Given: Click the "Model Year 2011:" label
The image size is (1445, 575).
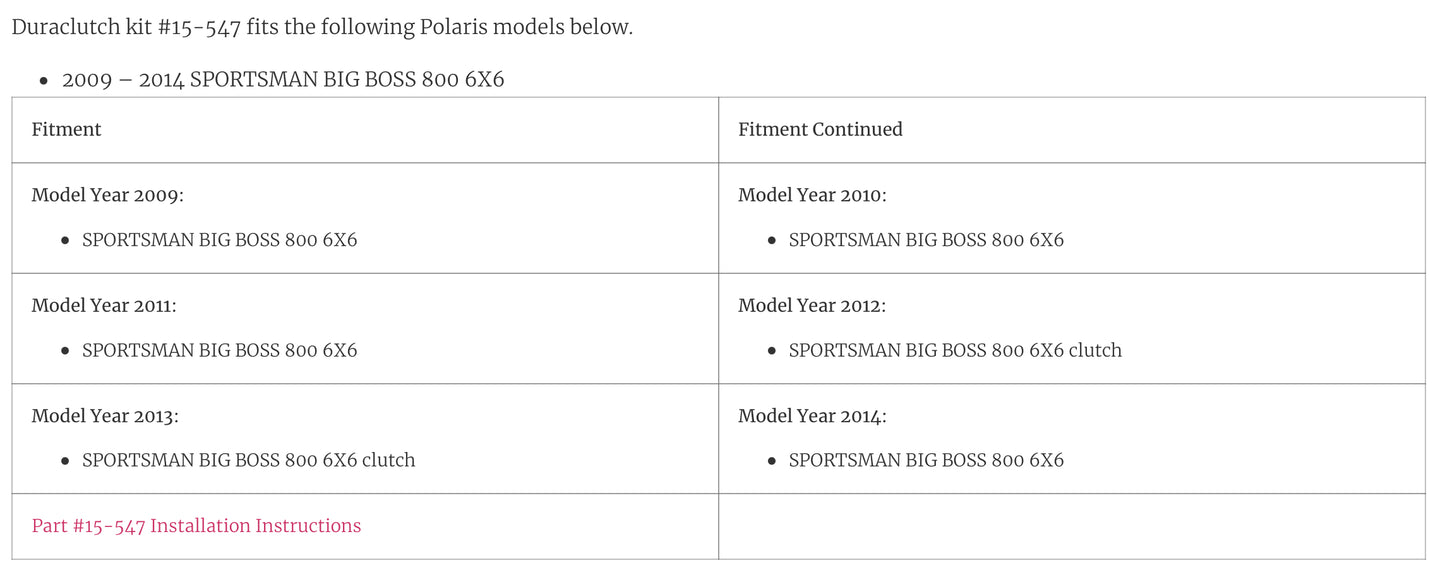Looking at the screenshot, I should (104, 306).
